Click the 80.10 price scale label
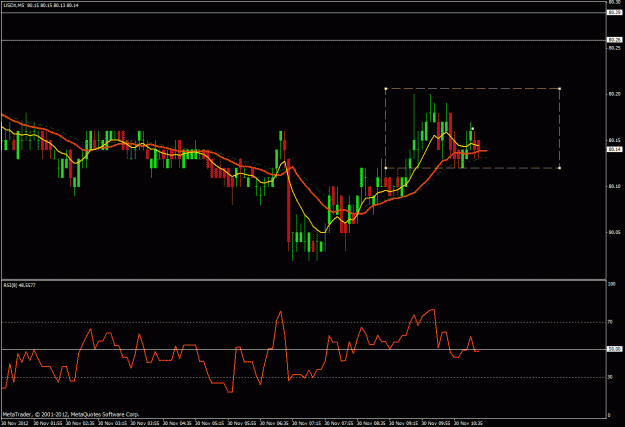The image size is (625, 427). click(x=614, y=186)
